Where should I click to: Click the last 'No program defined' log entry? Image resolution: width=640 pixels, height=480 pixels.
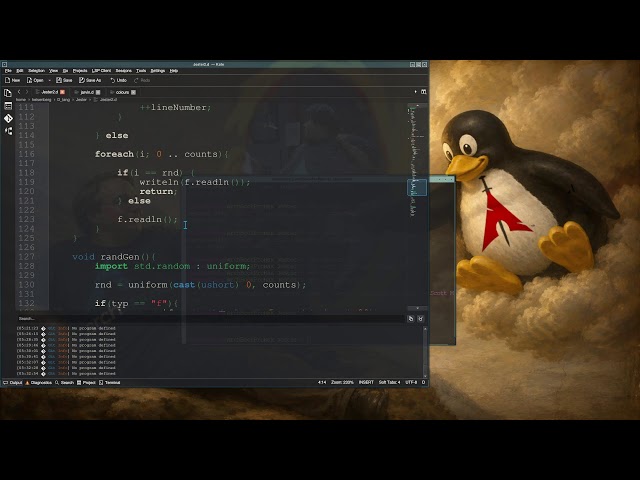(x=93, y=373)
